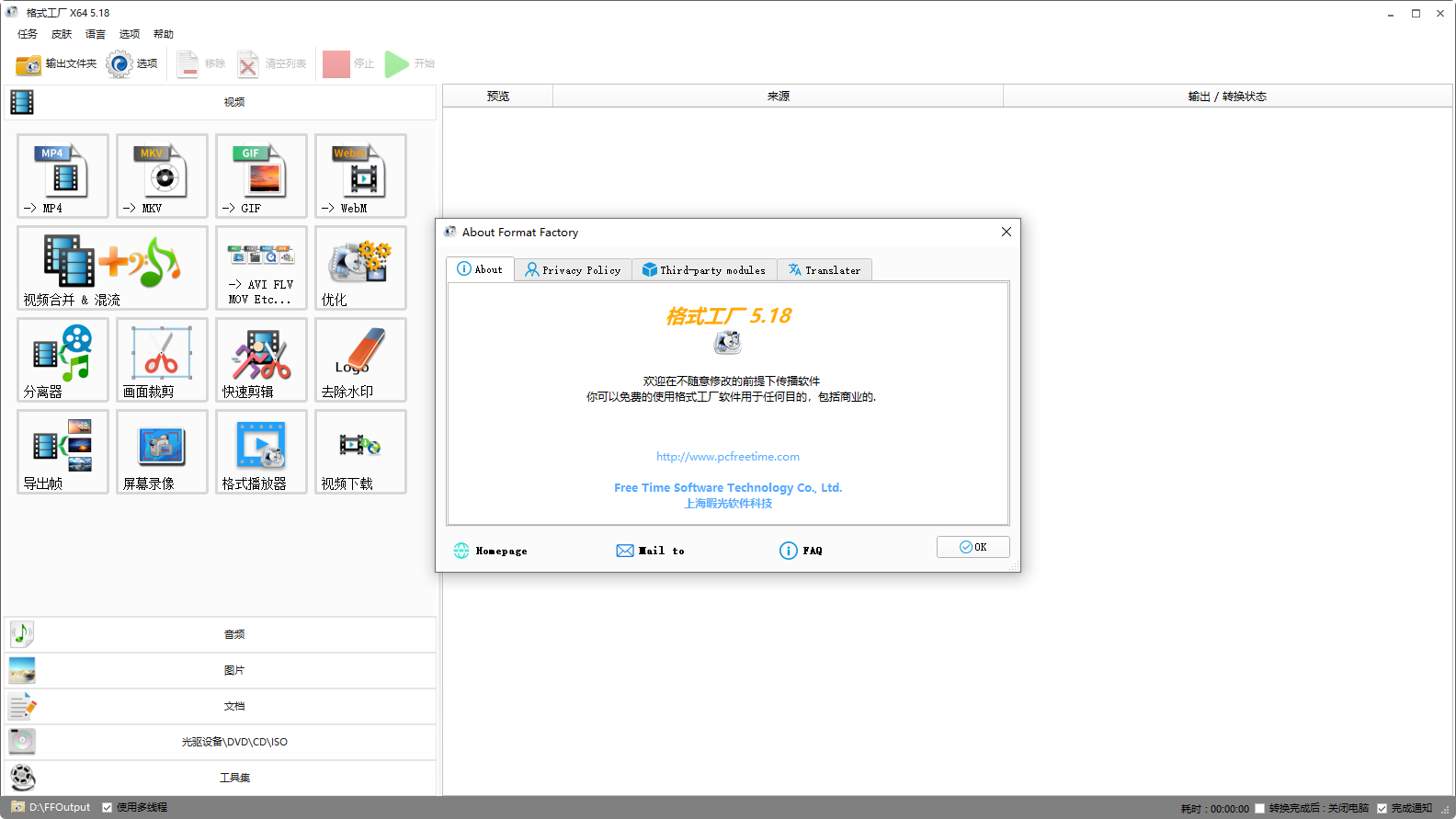The width and height of the screenshot is (1456, 819).
Task: Toggle the 使用多线程 checkbox
Action: click(x=108, y=808)
